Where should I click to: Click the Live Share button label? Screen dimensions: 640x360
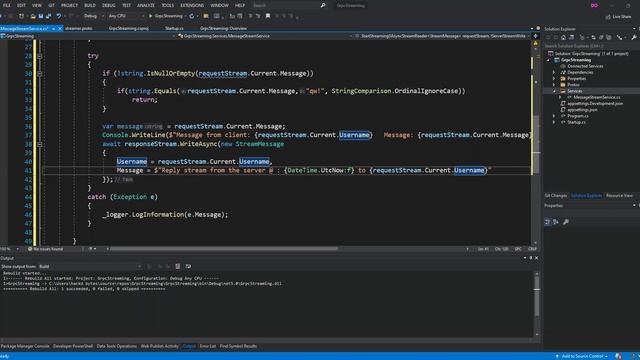(x=622, y=17)
